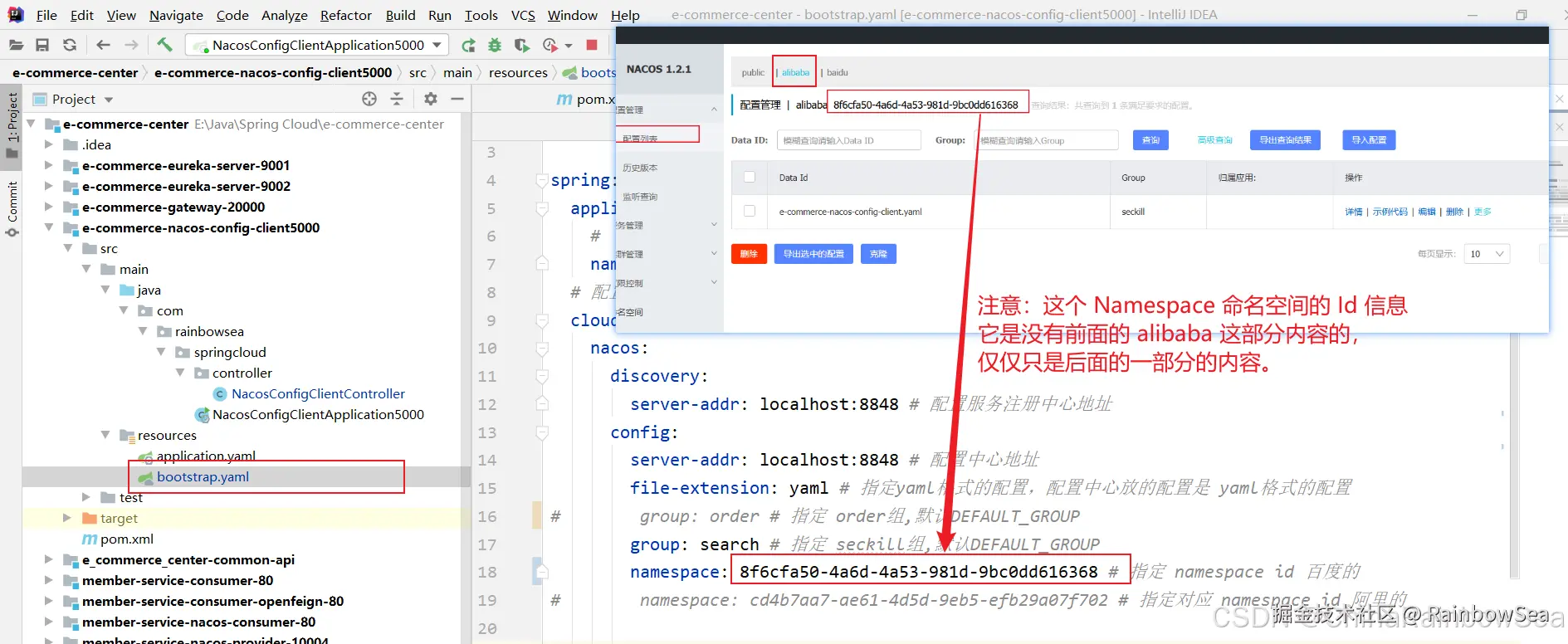Collapse the first Nacos sidebar section with up chevron
The height and width of the screenshot is (644, 1568).
click(x=714, y=110)
